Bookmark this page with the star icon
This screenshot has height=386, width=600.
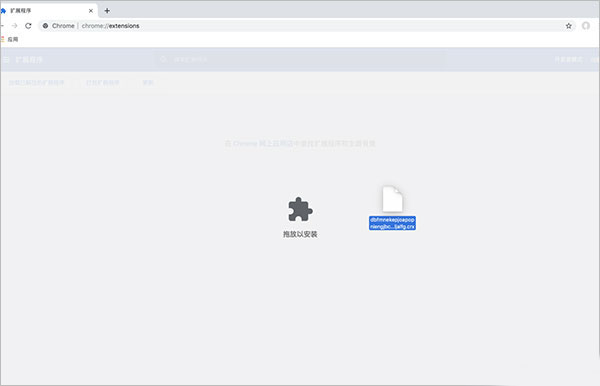[x=569, y=26]
